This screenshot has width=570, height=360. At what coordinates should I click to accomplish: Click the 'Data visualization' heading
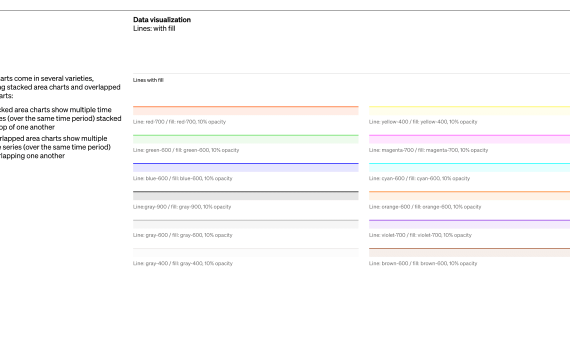point(162,20)
